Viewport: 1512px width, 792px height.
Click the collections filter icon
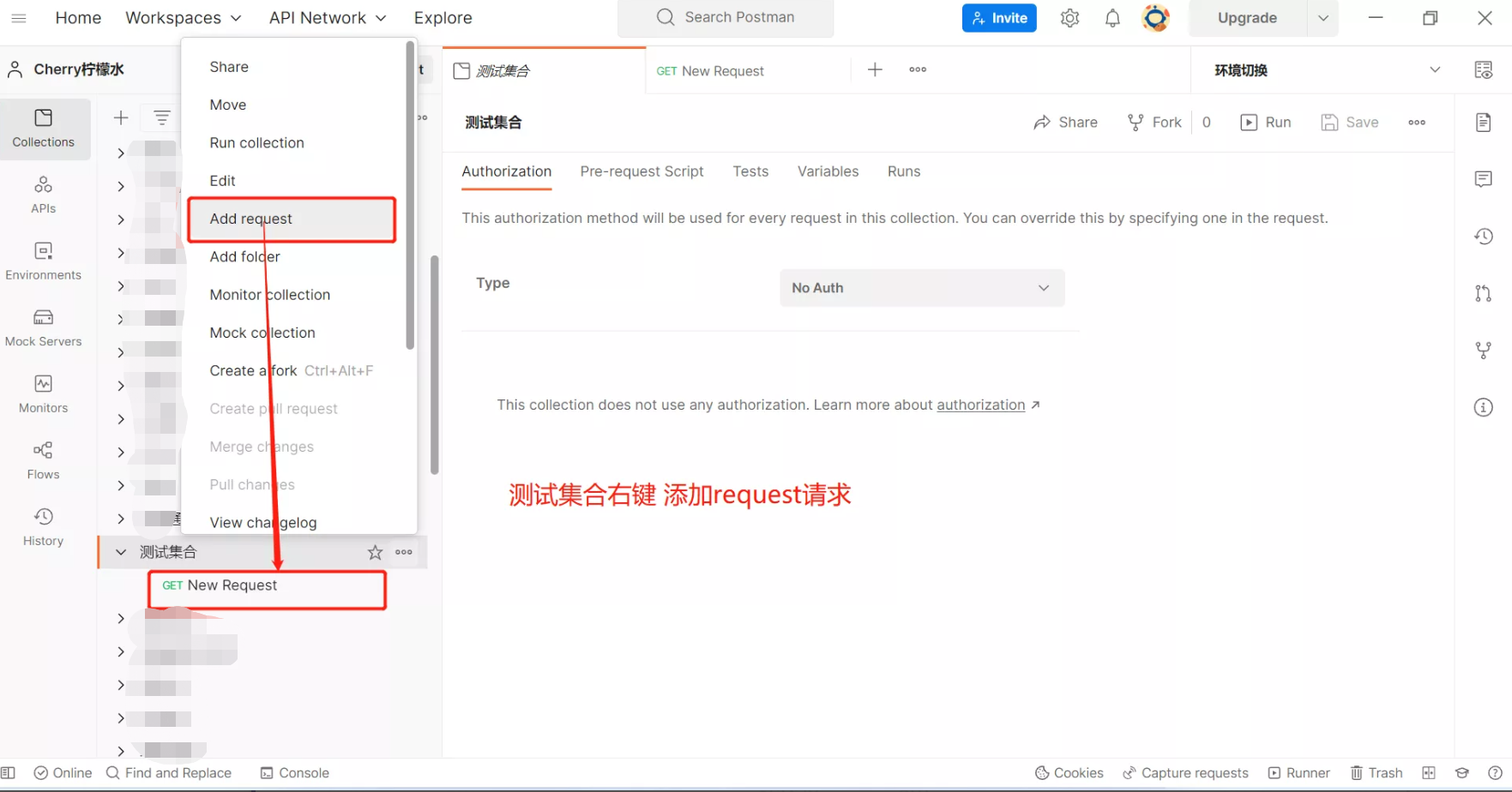pyautogui.click(x=161, y=118)
